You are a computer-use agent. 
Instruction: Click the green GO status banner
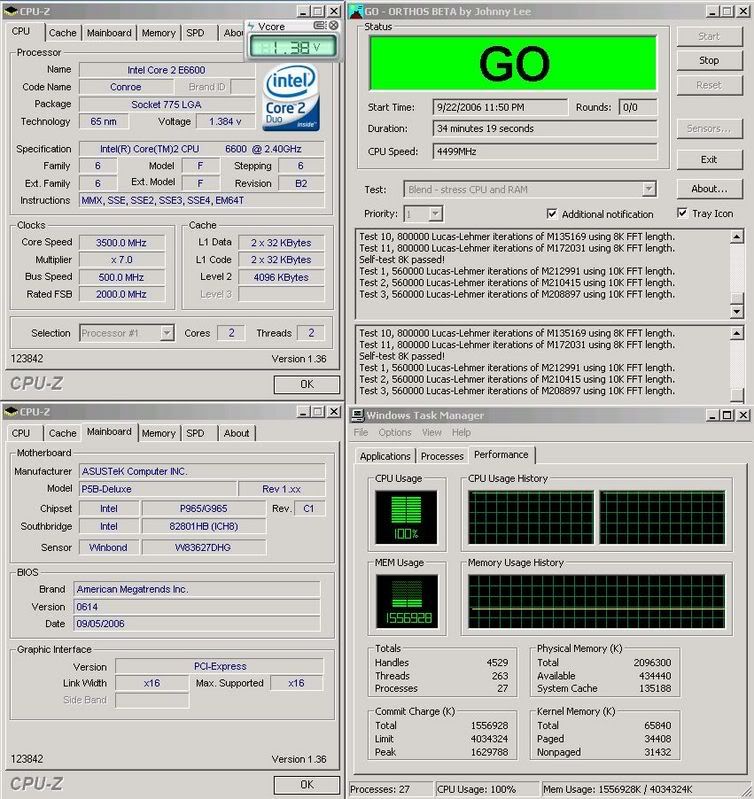[x=513, y=63]
